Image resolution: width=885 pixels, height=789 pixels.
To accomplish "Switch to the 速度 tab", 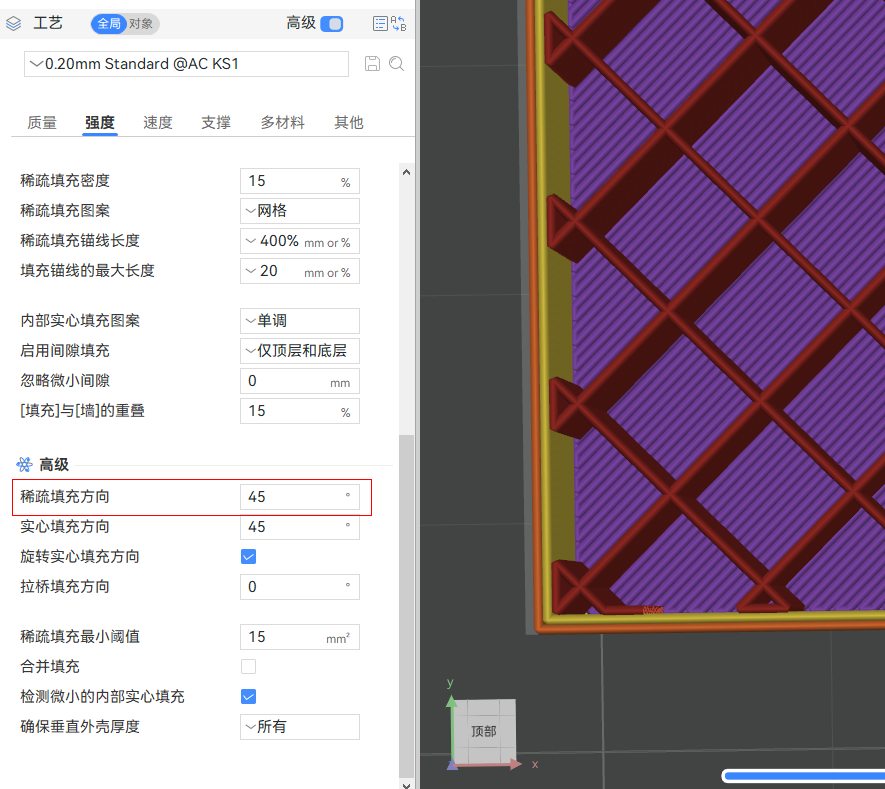I will pyautogui.click(x=157, y=122).
